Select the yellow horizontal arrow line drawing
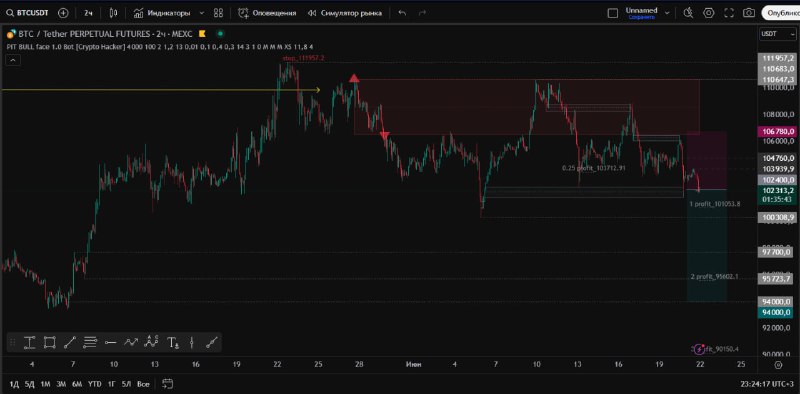The image size is (800, 394). pyautogui.click(x=161, y=90)
